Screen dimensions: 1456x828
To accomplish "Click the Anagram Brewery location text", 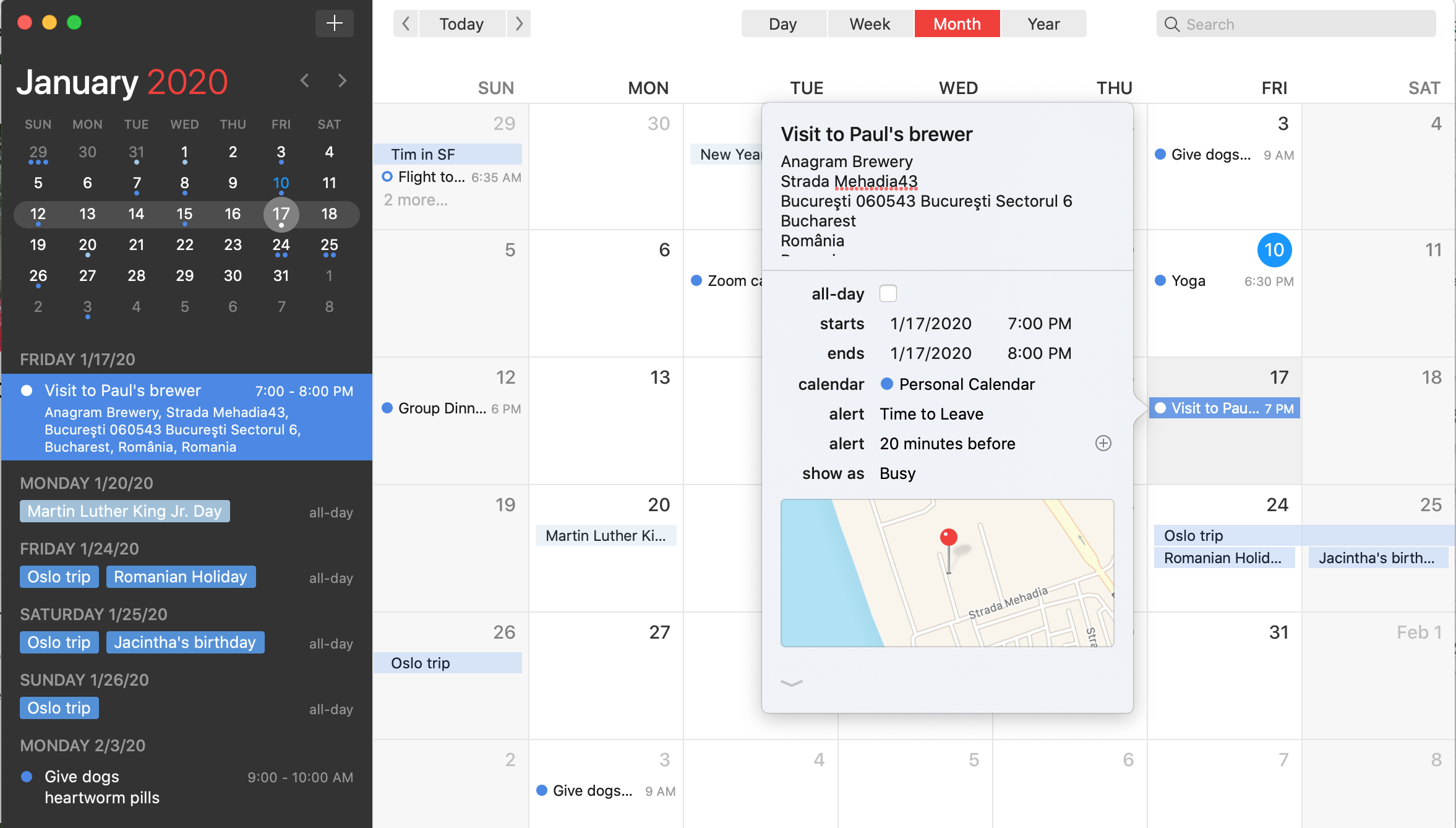I will click(x=847, y=162).
